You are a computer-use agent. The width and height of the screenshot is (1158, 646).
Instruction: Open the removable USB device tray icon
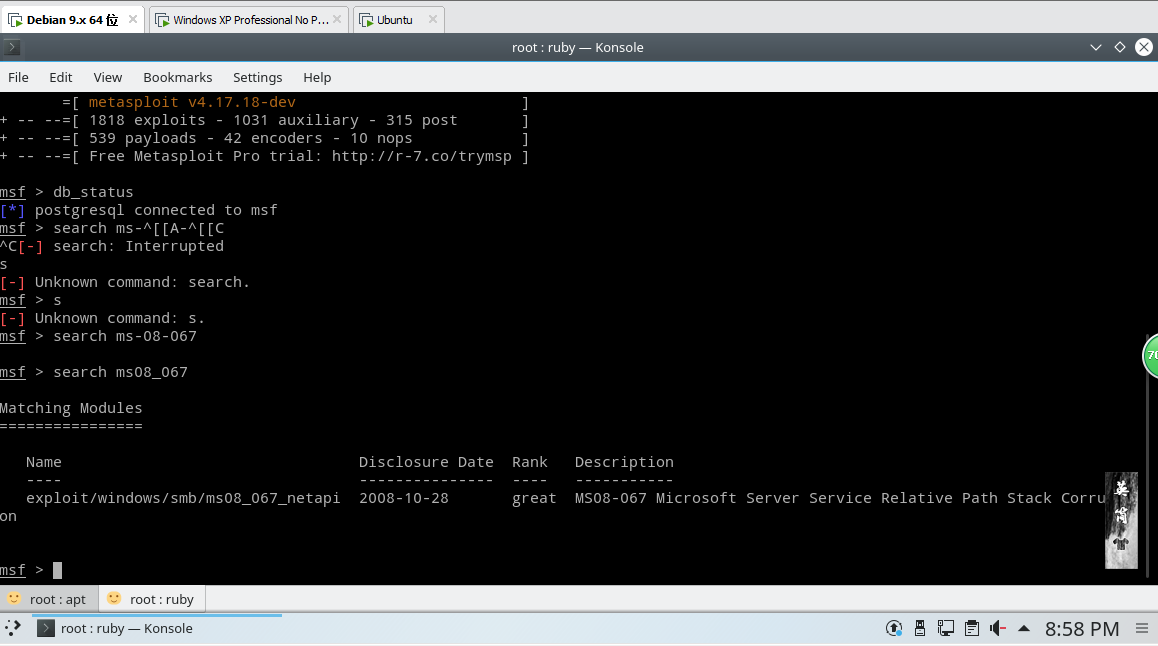coord(919,628)
